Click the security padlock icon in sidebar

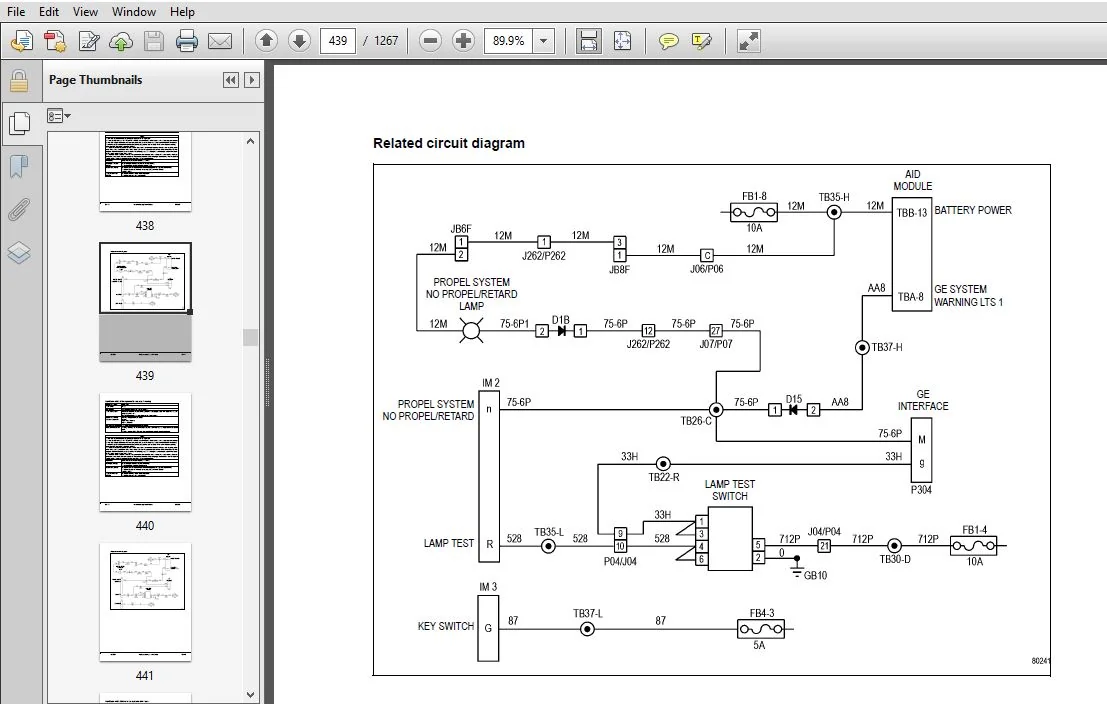[x=19, y=81]
